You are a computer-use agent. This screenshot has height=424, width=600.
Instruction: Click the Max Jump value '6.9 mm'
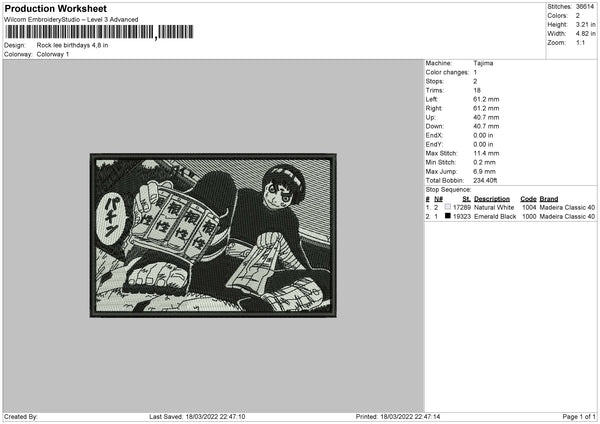click(x=484, y=171)
